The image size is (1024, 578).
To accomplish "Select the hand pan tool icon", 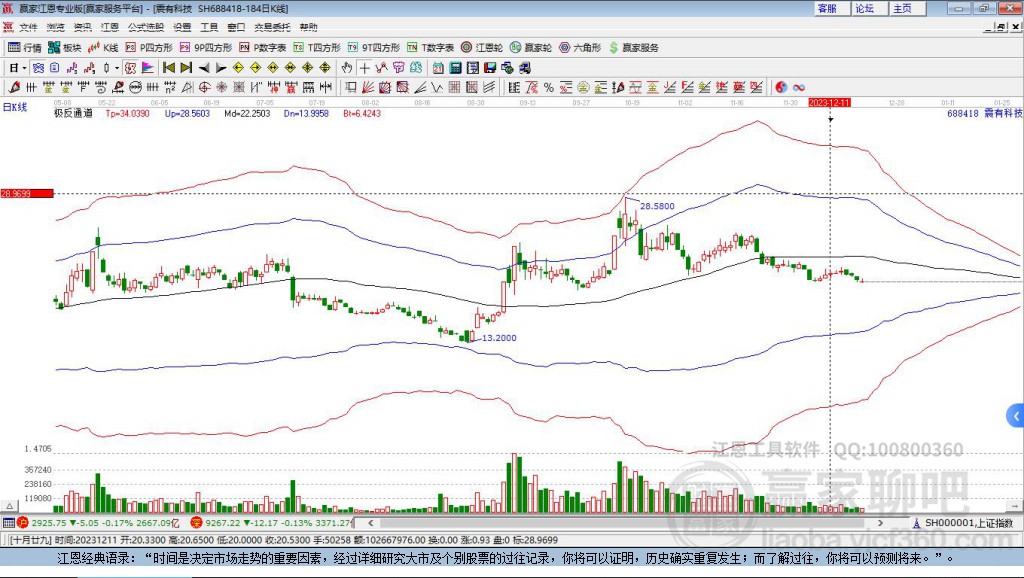I will 347,68.
